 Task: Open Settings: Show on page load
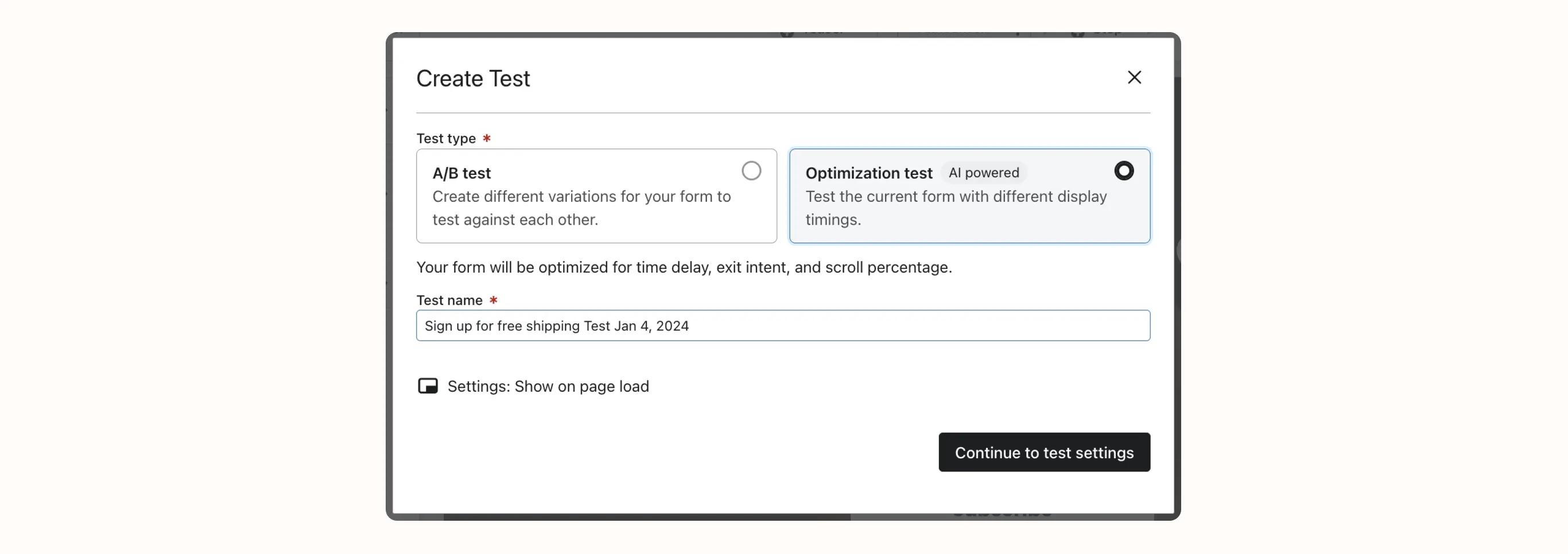tap(548, 386)
